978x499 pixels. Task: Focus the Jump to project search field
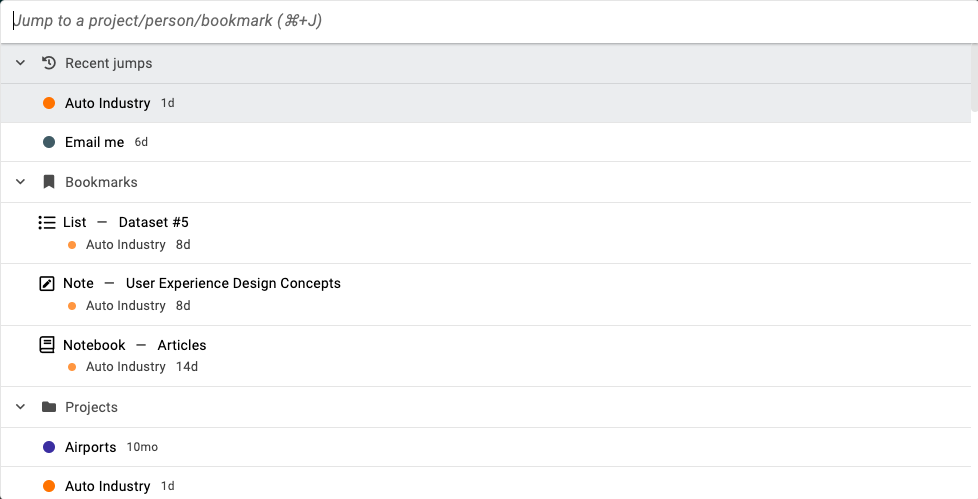[489, 21]
